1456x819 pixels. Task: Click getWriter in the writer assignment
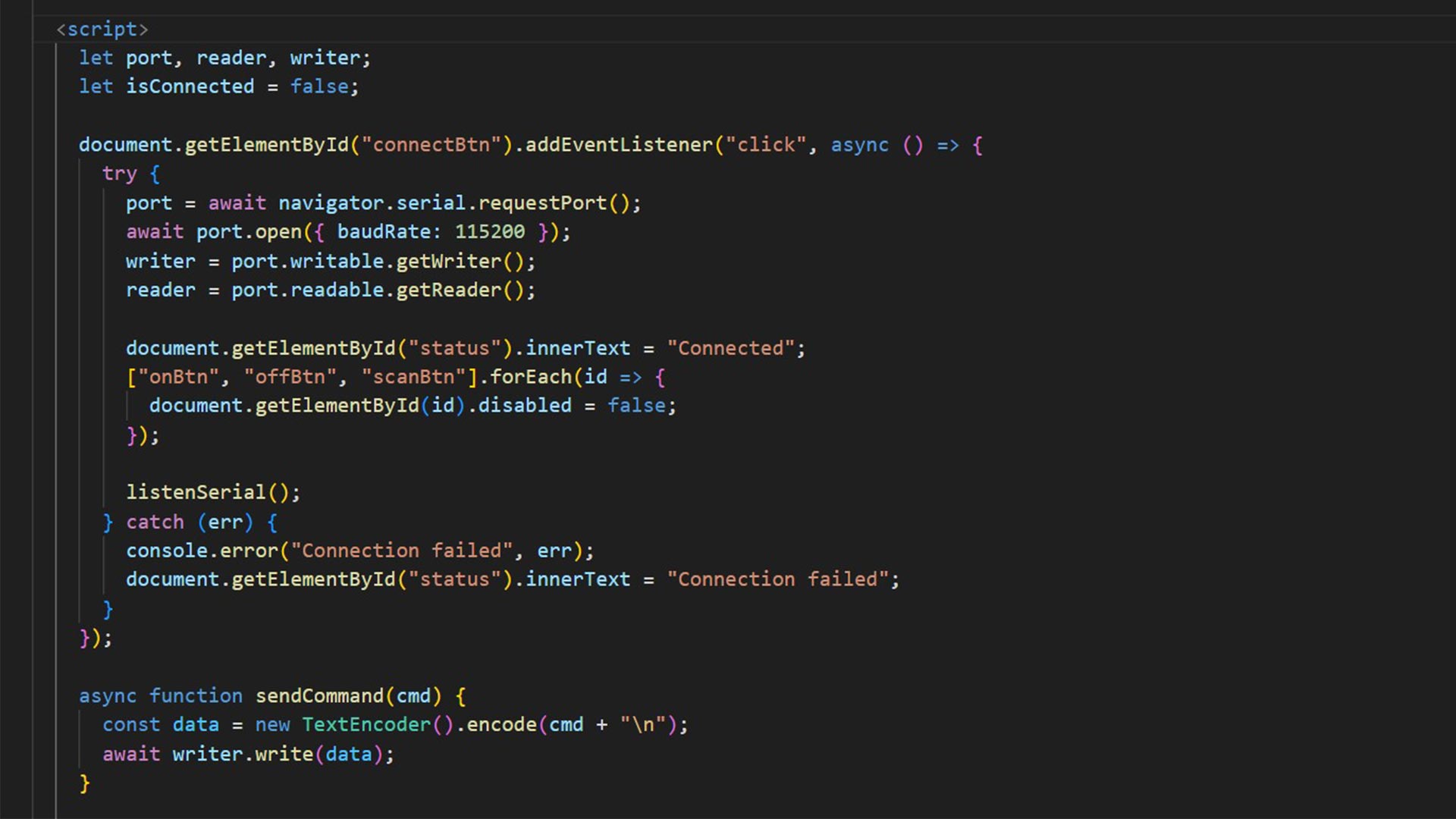(x=449, y=262)
